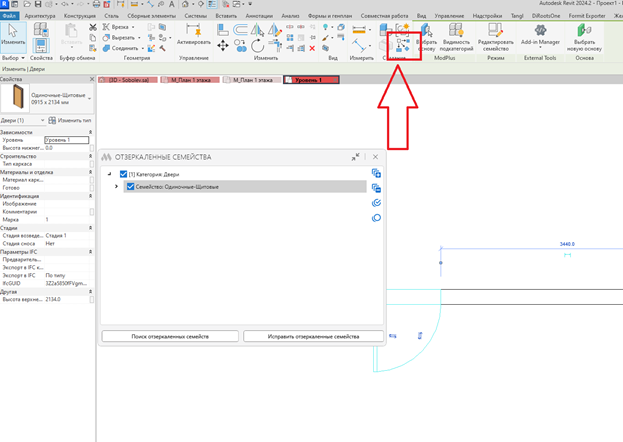Click the scissors Cut icon

coord(93,27)
